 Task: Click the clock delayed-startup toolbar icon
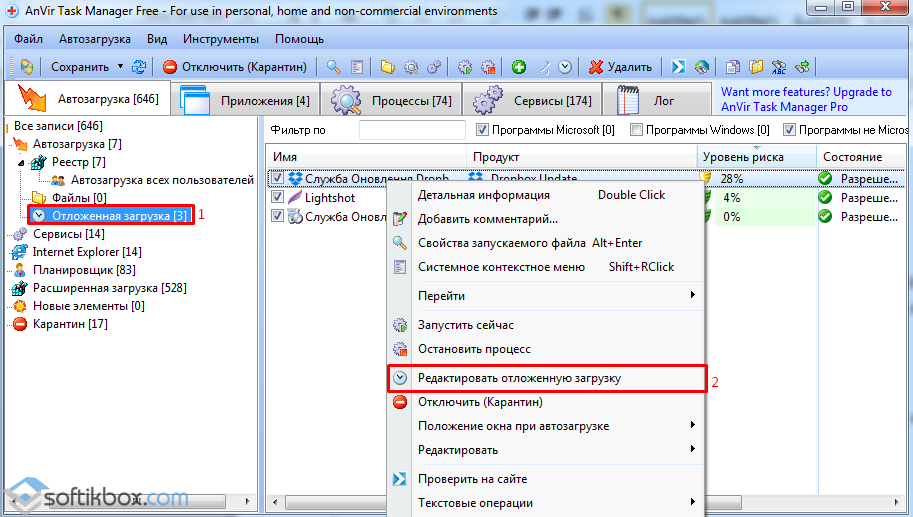click(565, 67)
